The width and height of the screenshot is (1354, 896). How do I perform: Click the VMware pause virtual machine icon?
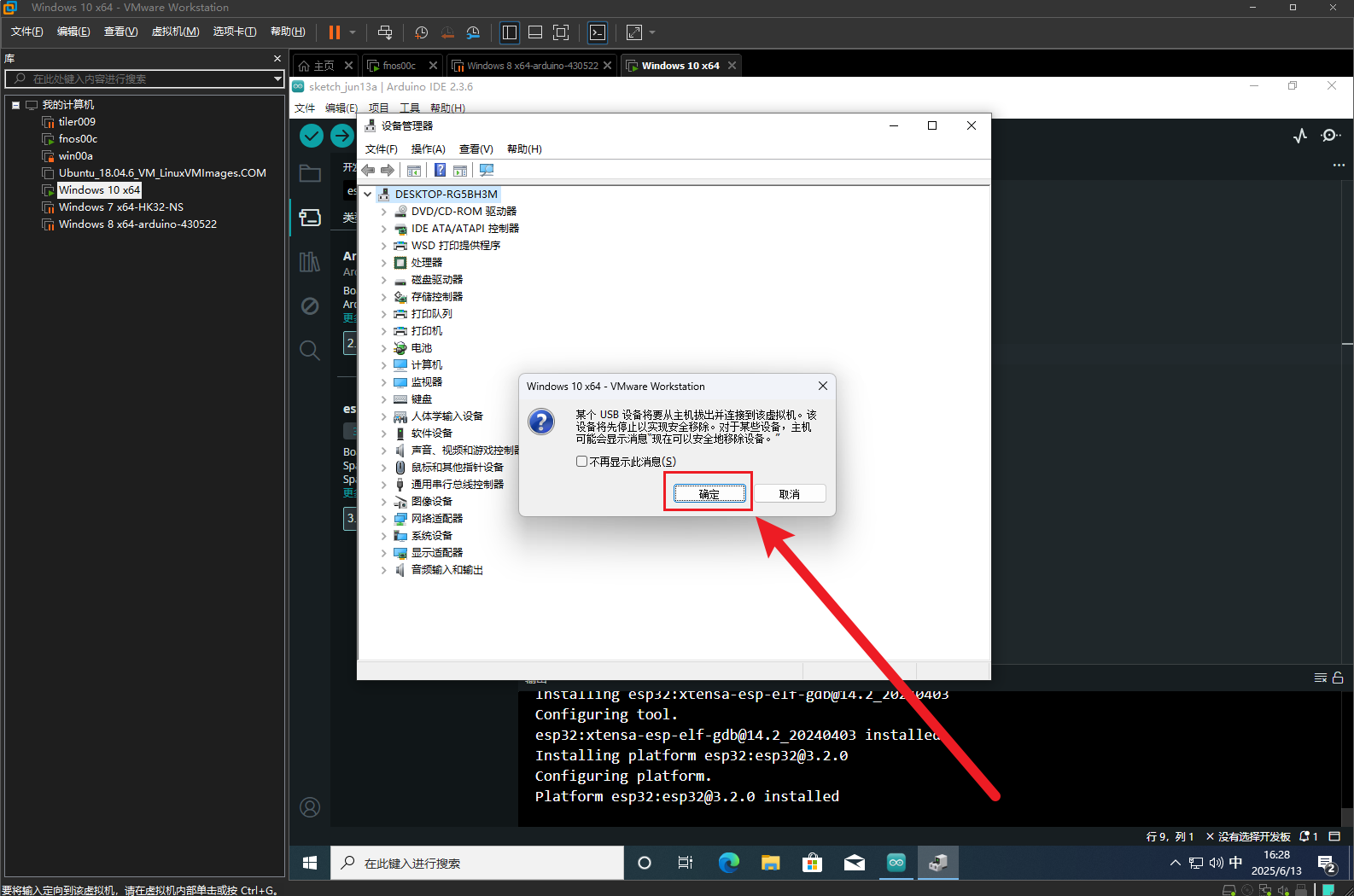point(334,32)
